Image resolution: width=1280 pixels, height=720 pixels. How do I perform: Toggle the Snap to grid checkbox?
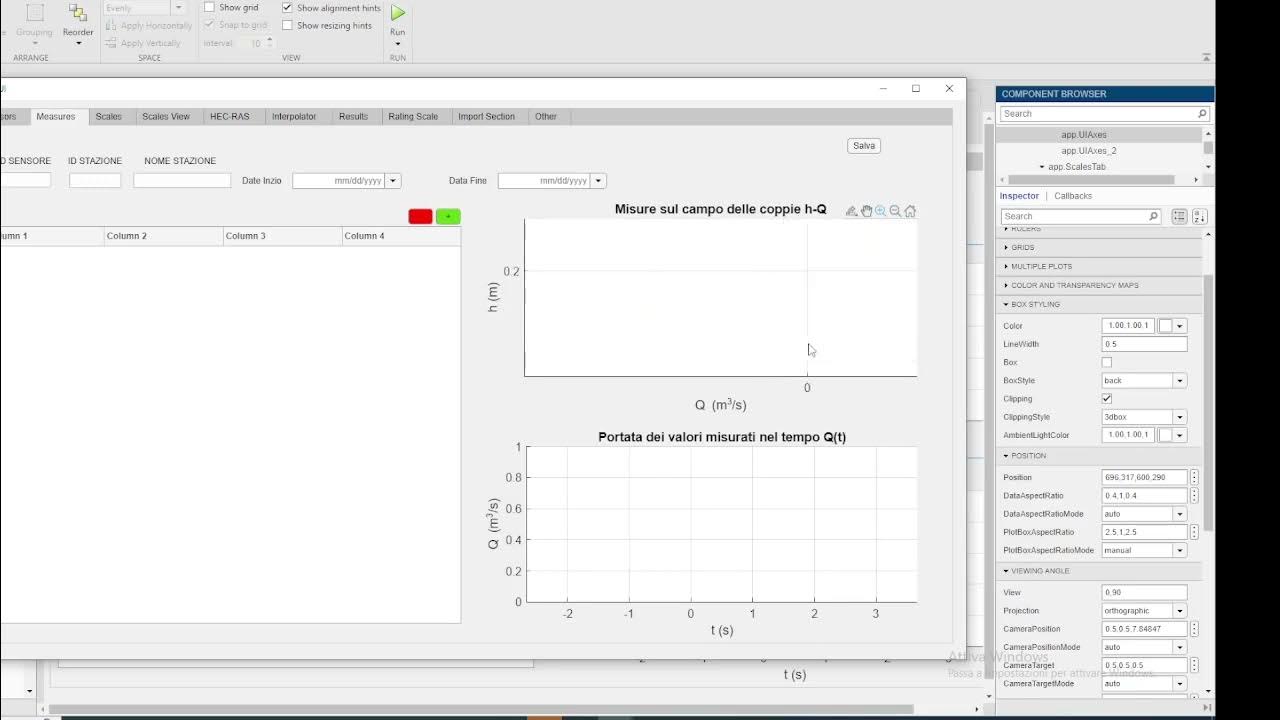tap(209, 25)
